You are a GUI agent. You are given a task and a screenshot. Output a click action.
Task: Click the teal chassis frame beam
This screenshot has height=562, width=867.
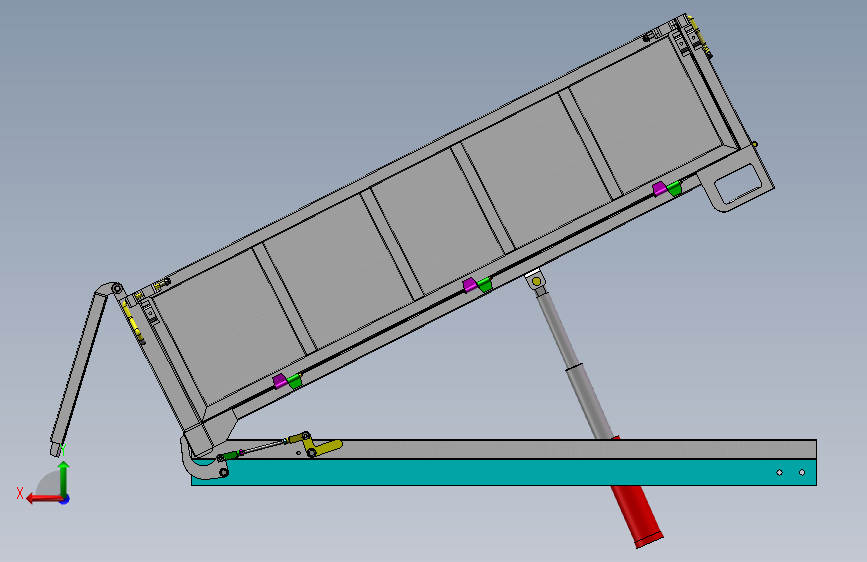[x=503, y=472]
